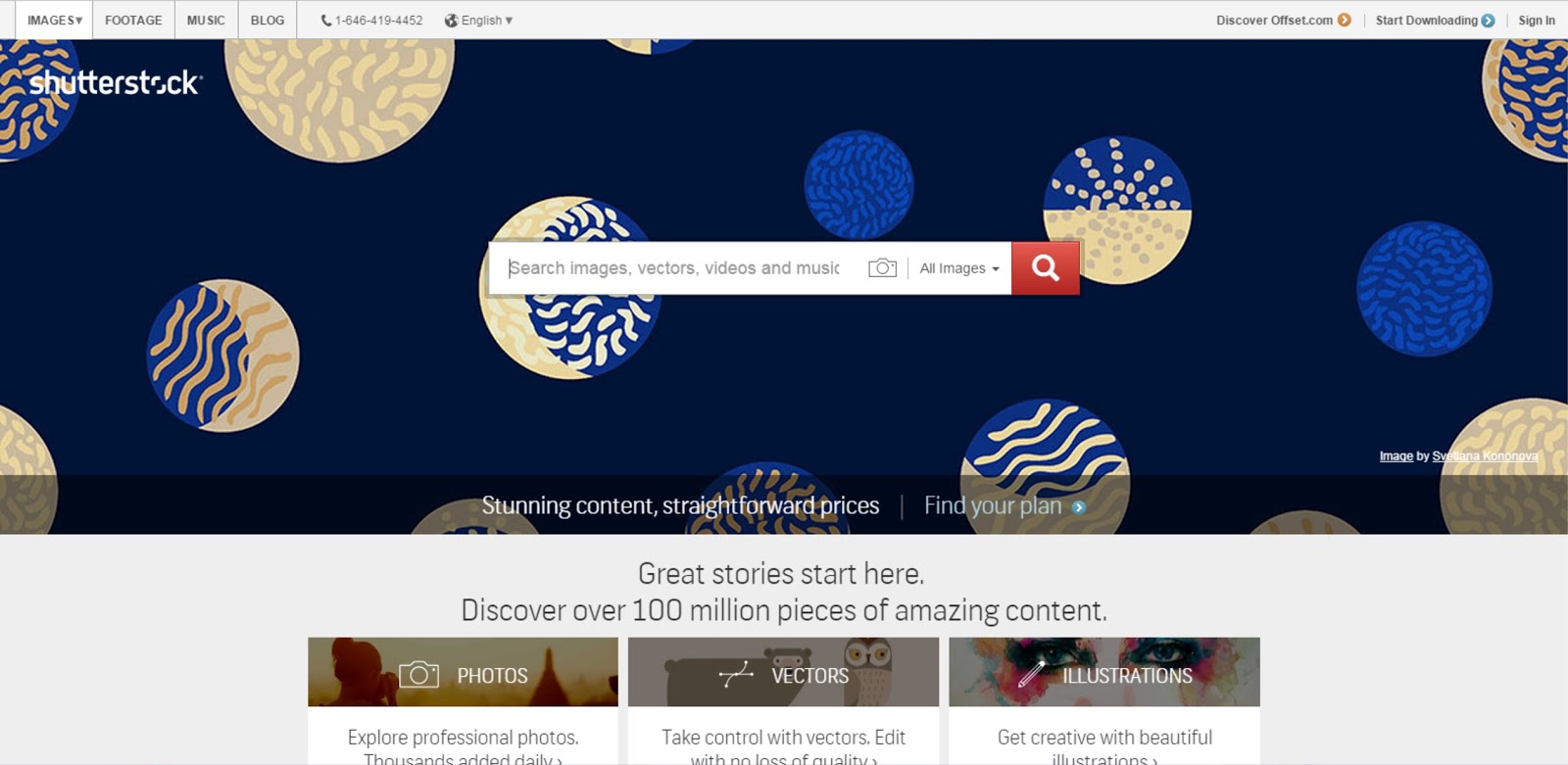This screenshot has height=765, width=1568.
Task: Click the red magnifying glass search button
Action: (x=1045, y=267)
